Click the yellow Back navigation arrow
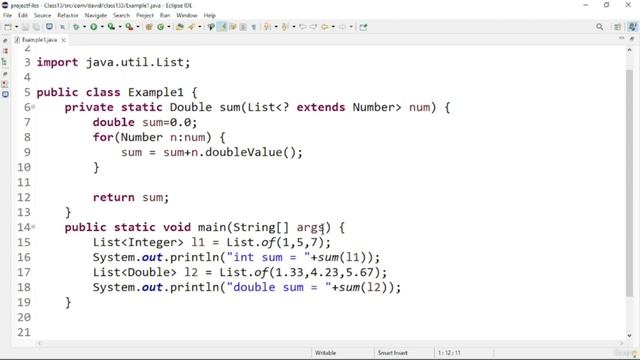Viewport: 640px width, 360px height. pyautogui.click(x=325, y=27)
